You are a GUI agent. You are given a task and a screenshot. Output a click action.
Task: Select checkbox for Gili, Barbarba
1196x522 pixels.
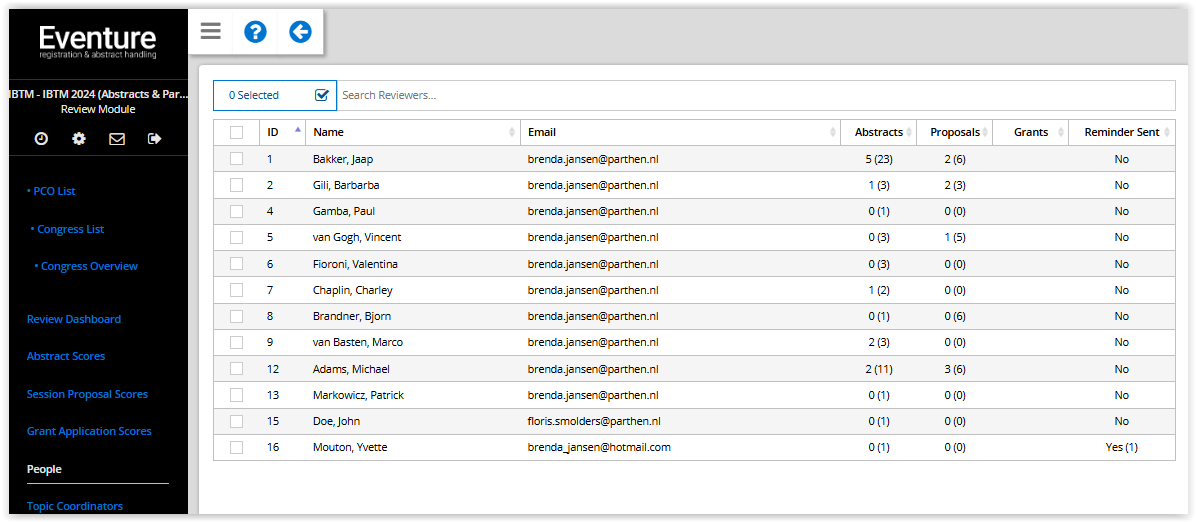click(236, 185)
